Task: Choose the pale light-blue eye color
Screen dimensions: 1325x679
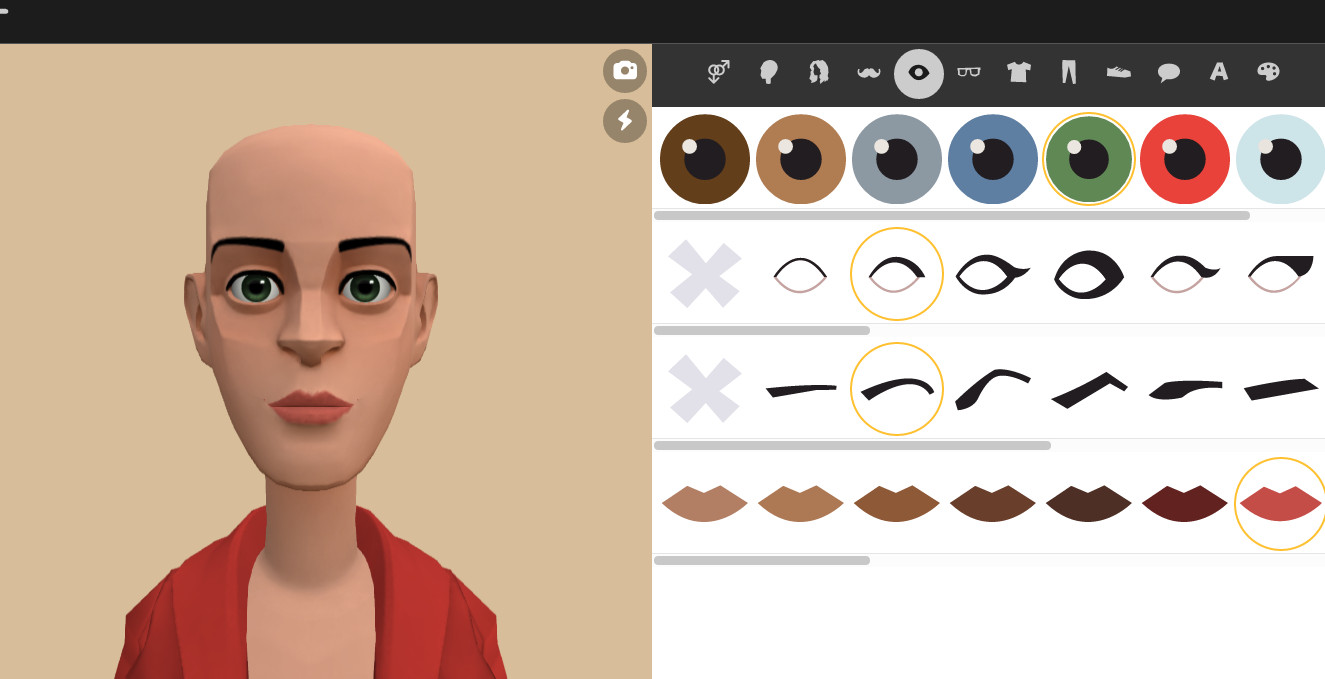Action: point(1281,159)
